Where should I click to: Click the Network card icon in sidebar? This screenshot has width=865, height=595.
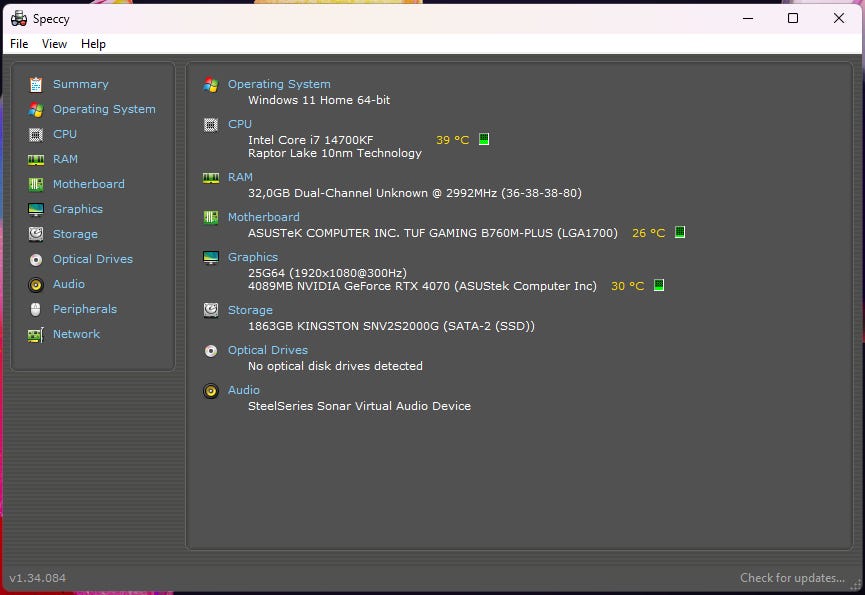[x=36, y=335]
